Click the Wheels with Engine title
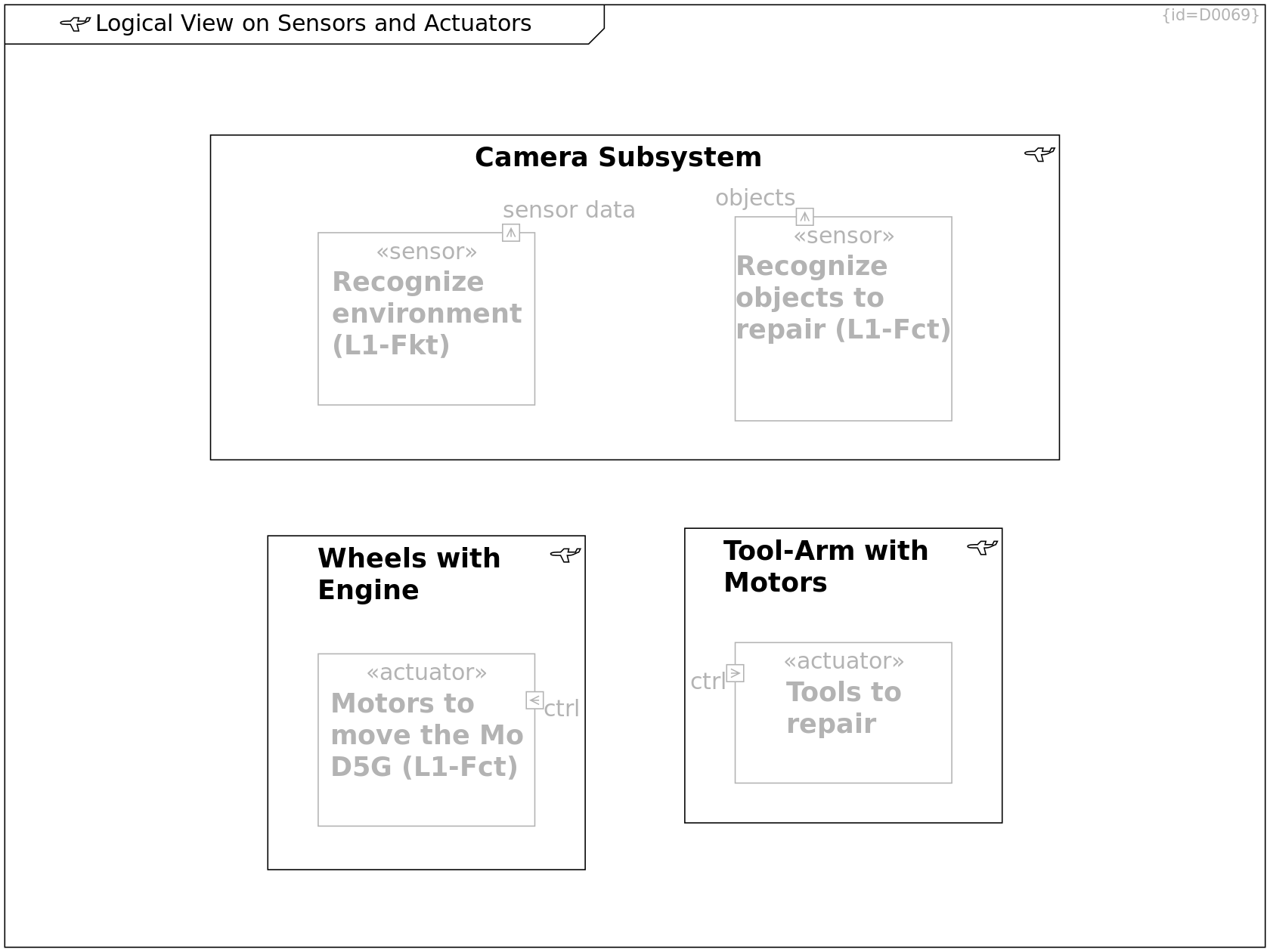 (409, 574)
